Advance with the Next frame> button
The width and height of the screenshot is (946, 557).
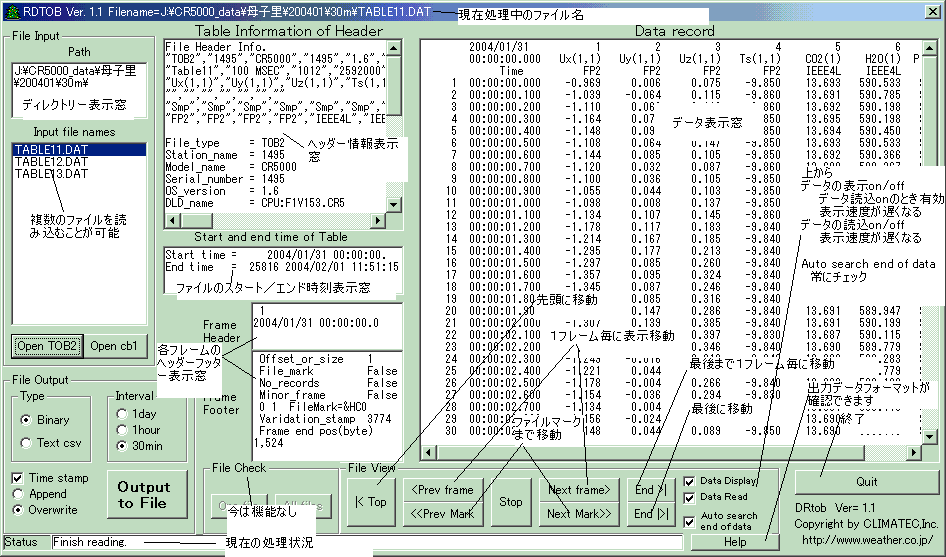(x=579, y=489)
